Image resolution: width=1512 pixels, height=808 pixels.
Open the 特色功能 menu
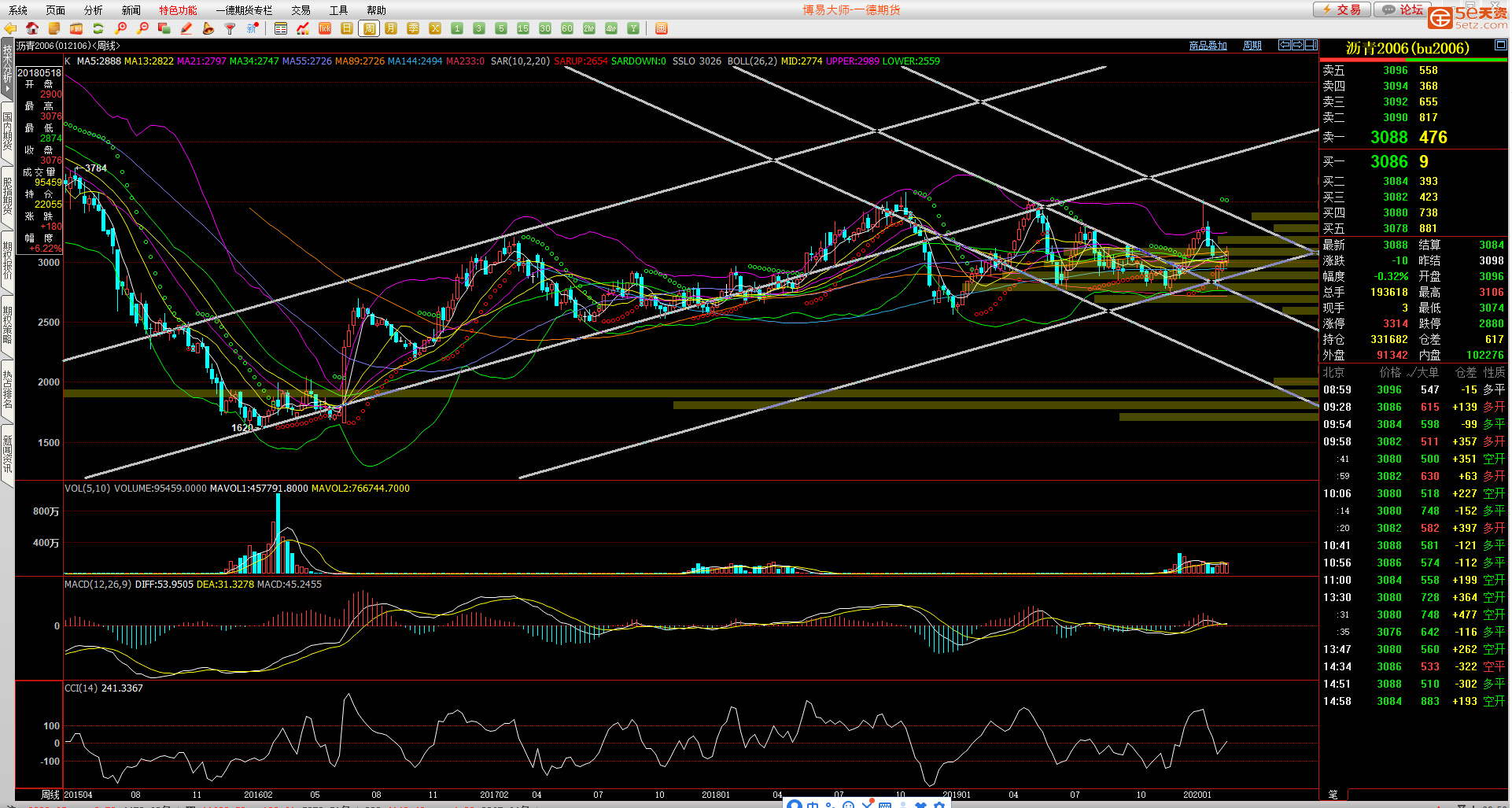pyautogui.click(x=178, y=10)
